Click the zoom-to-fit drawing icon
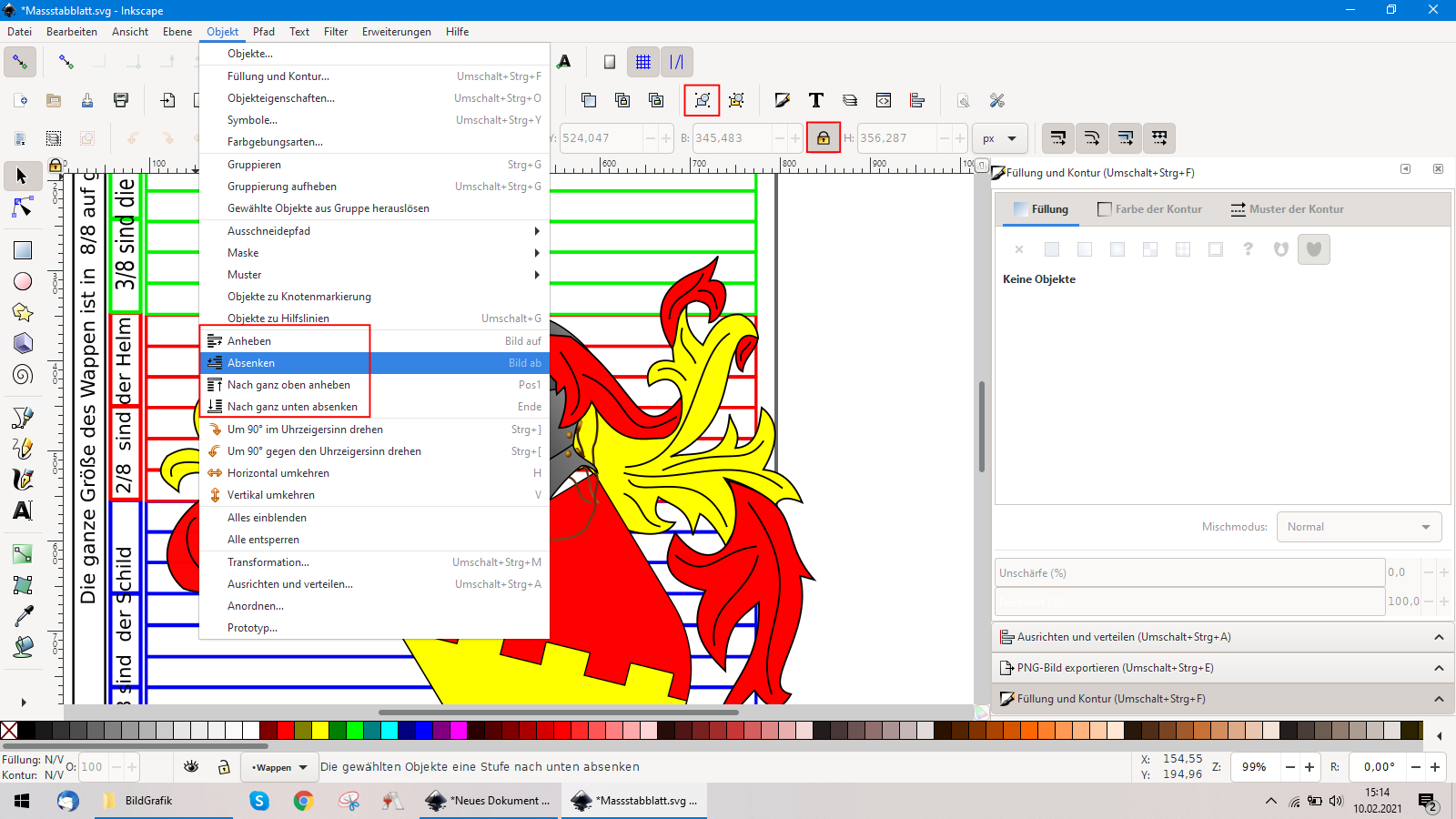Screen dimensions: 1456x819 pyautogui.click(x=702, y=100)
